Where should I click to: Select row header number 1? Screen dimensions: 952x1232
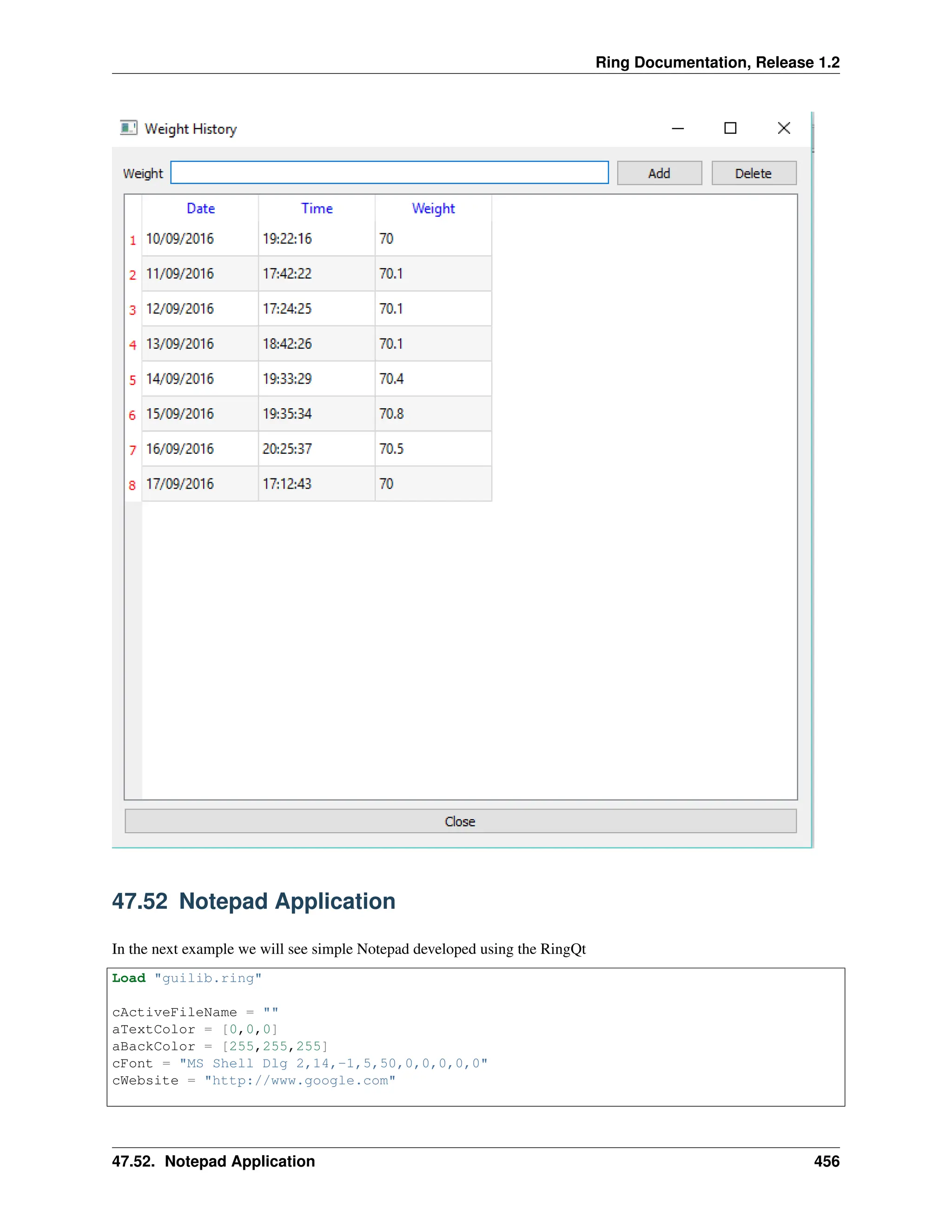[x=132, y=240]
